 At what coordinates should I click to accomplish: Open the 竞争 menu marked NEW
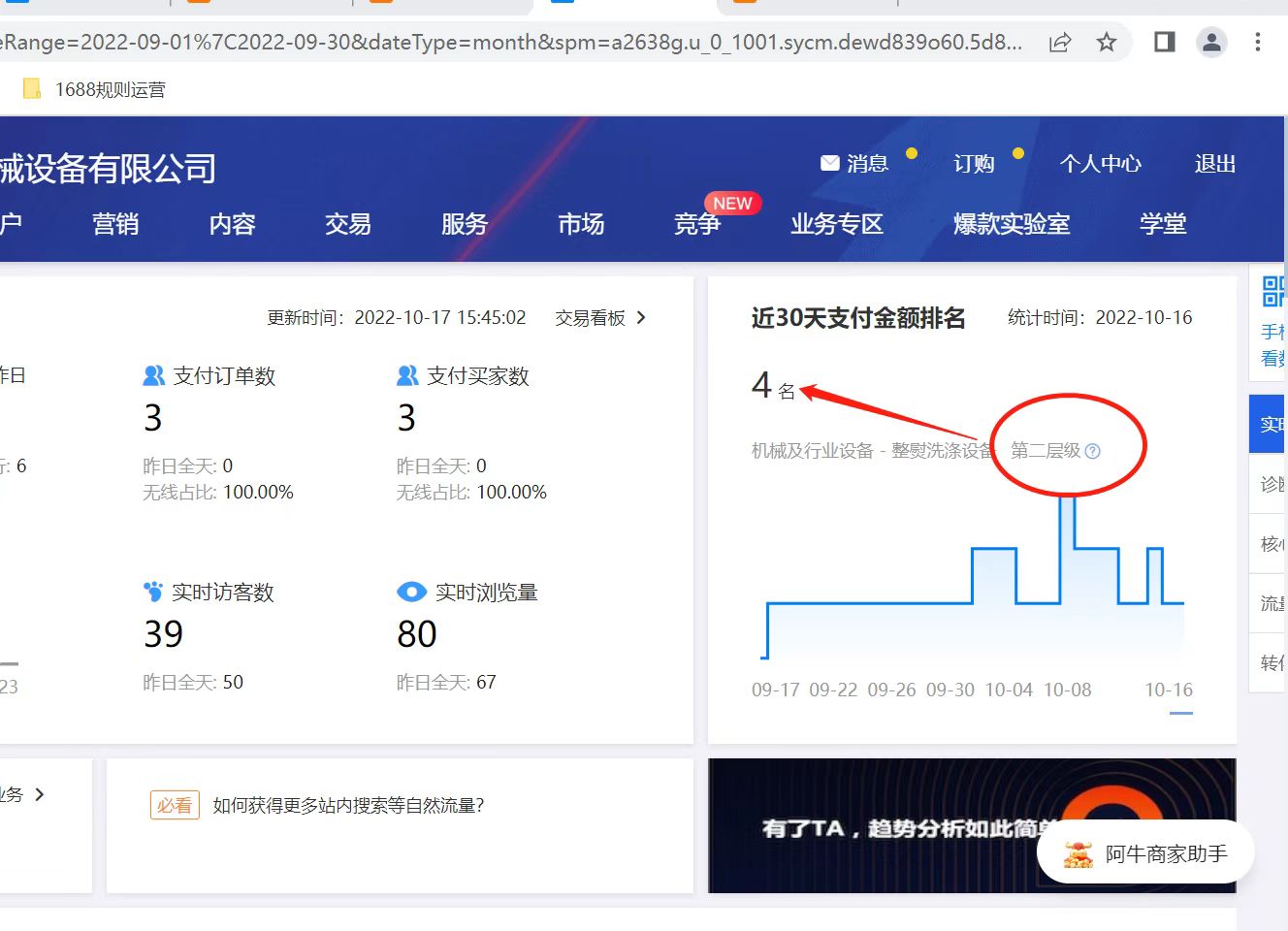coord(697,224)
